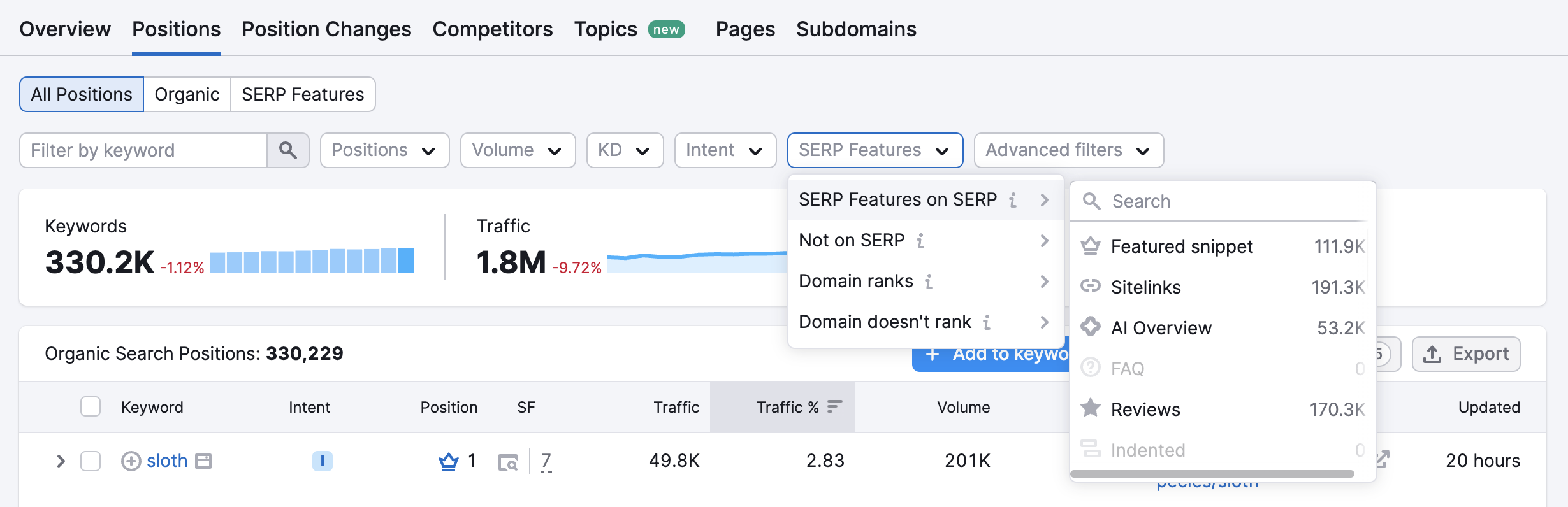Sort by the Position column header
Screen dimensions: 1568x507
pyautogui.click(x=449, y=407)
